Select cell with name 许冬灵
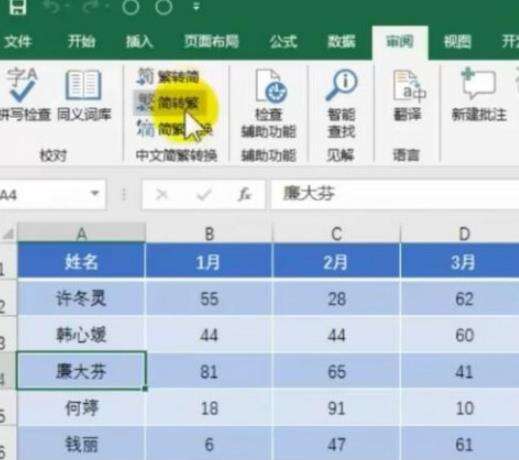 pyautogui.click(x=82, y=298)
